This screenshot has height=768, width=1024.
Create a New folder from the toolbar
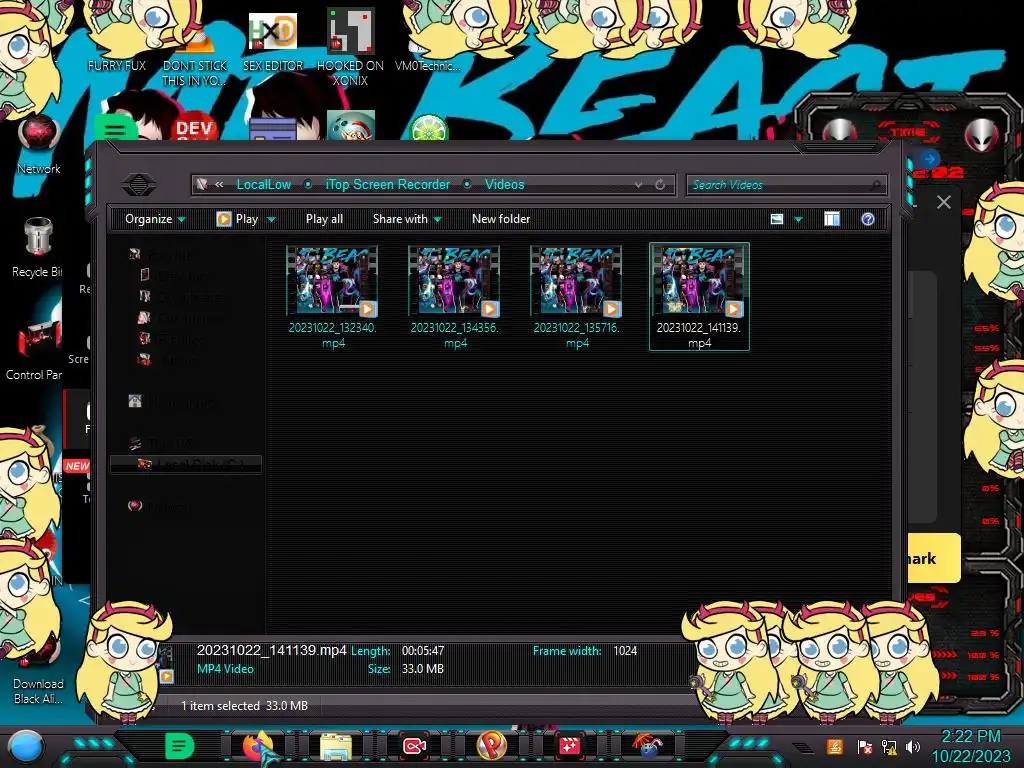pyautogui.click(x=501, y=219)
